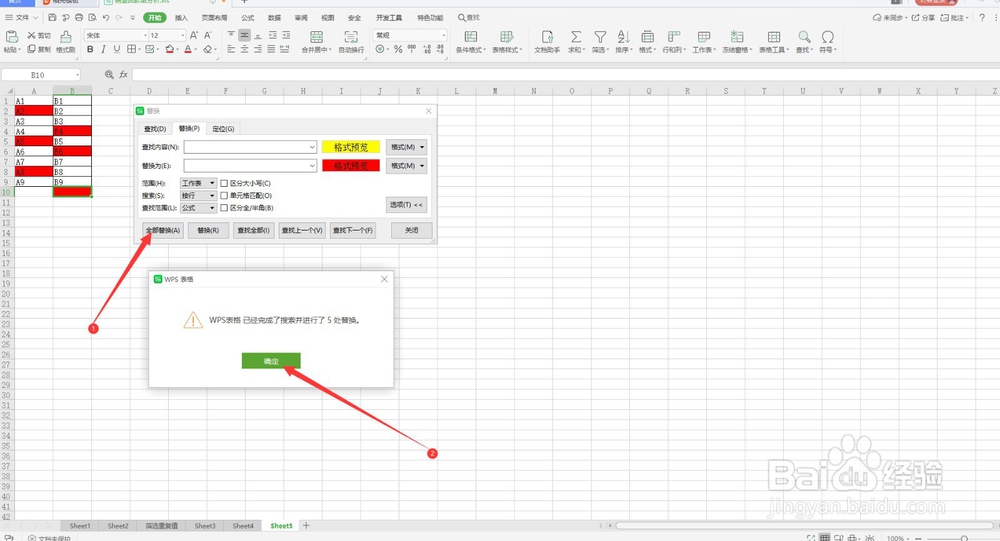Click the fx insert function icon

click(x=124, y=75)
